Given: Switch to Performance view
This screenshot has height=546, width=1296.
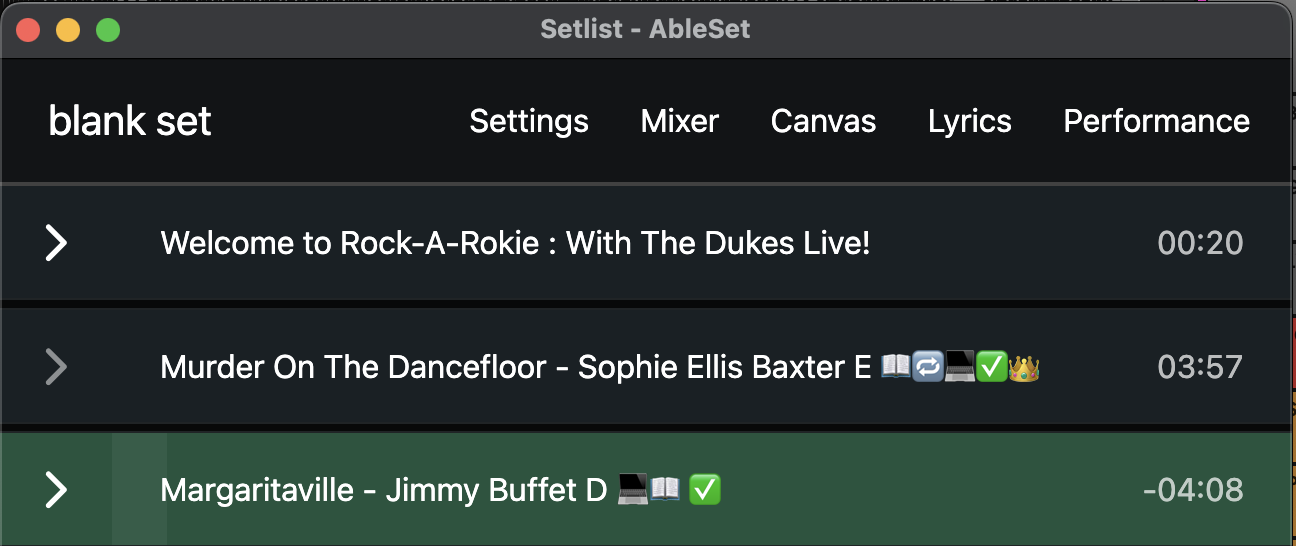Looking at the screenshot, I should pos(1156,121).
